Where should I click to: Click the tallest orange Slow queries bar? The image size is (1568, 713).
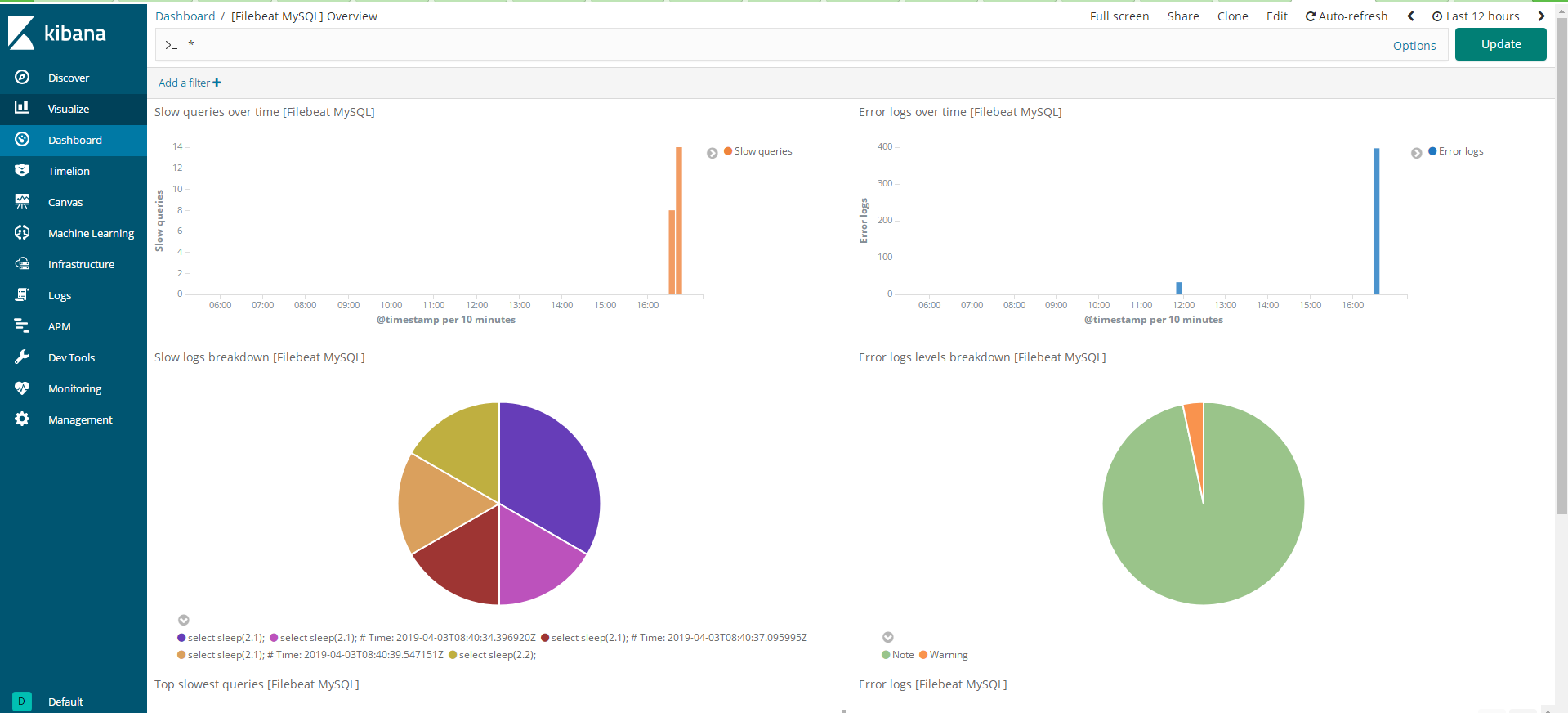[x=679, y=221]
